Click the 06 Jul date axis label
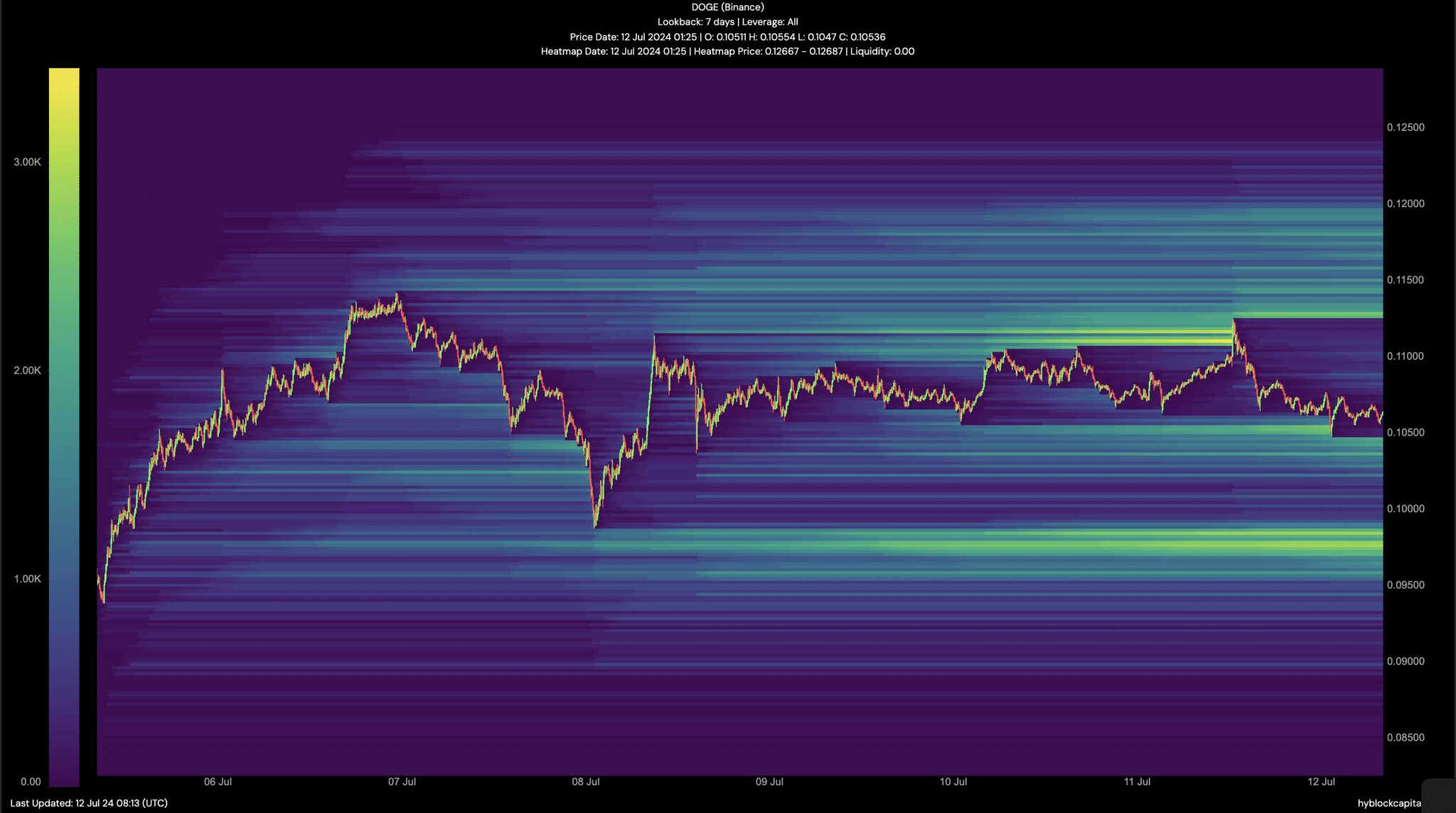Viewport: 1456px width, 813px height. tap(218, 782)
